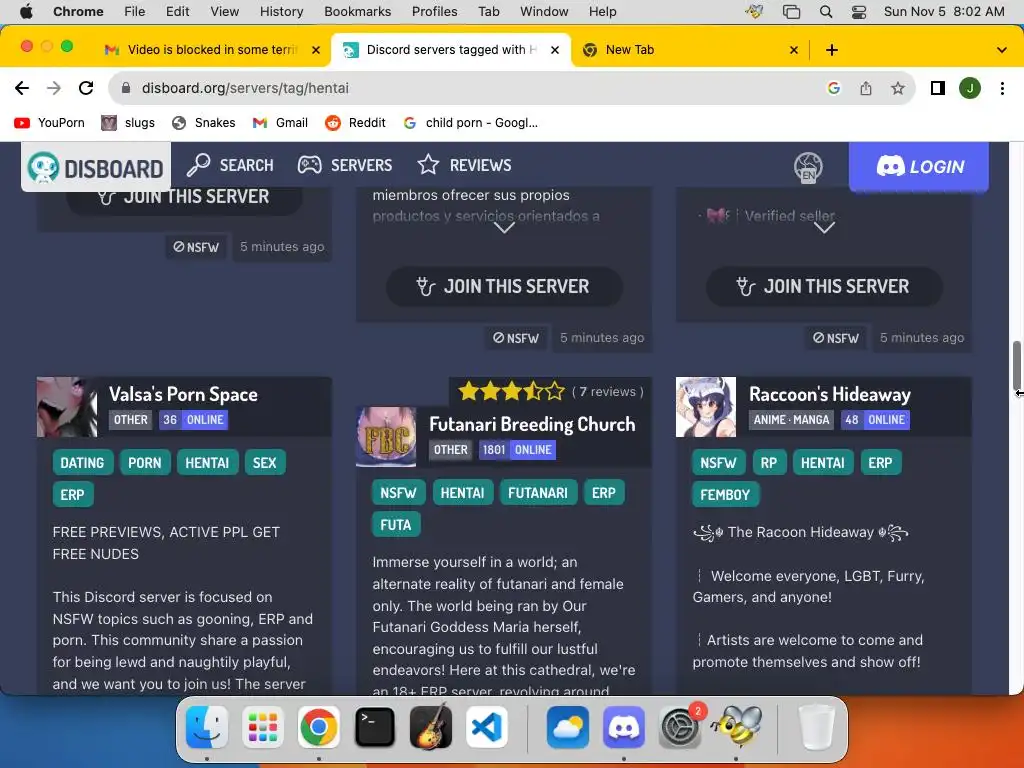The height and width of the screenshot is (768, 1024).
Task: Open the Reddit bookmark
Action: click(x=356, y=123)
